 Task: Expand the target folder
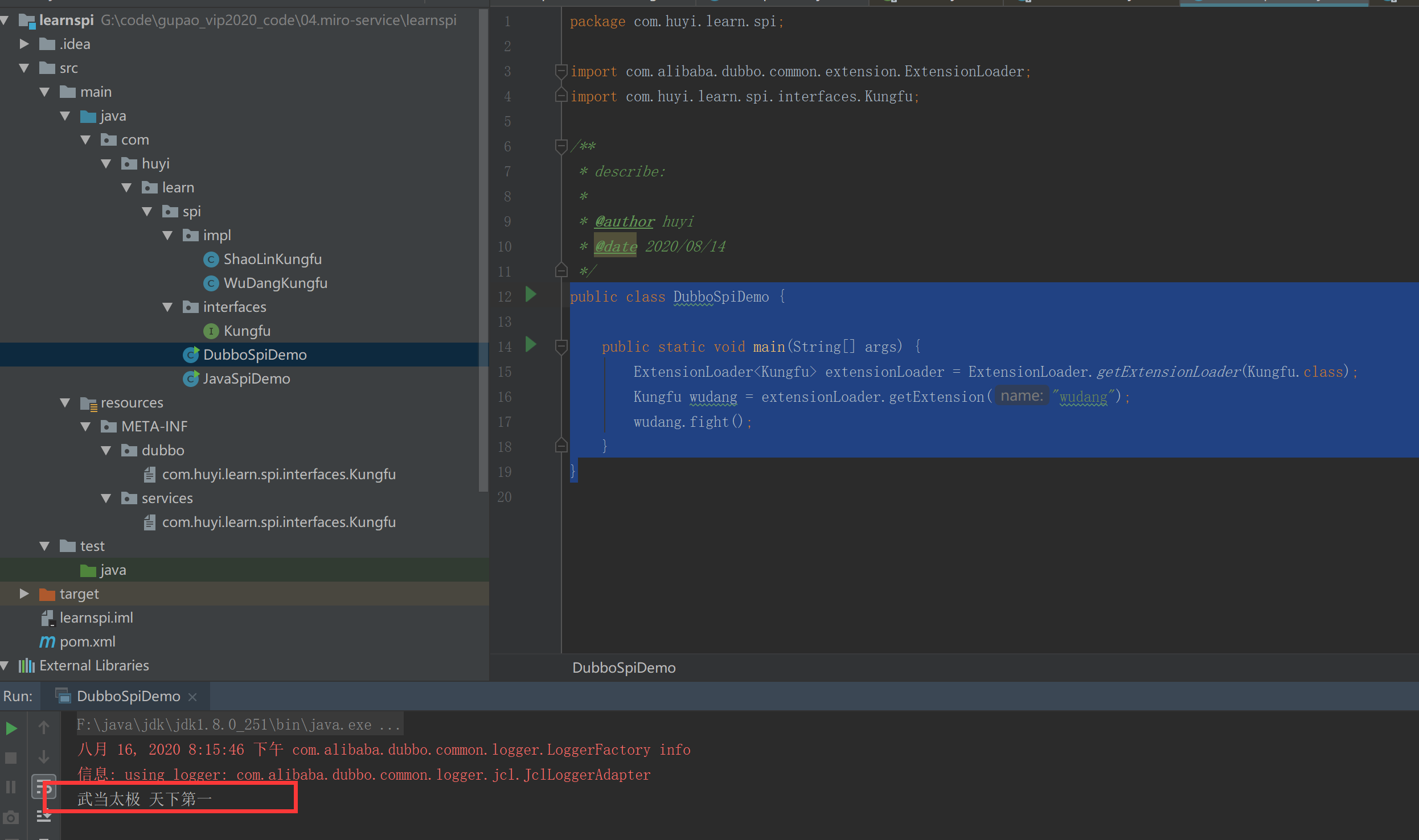click(24, 594)
